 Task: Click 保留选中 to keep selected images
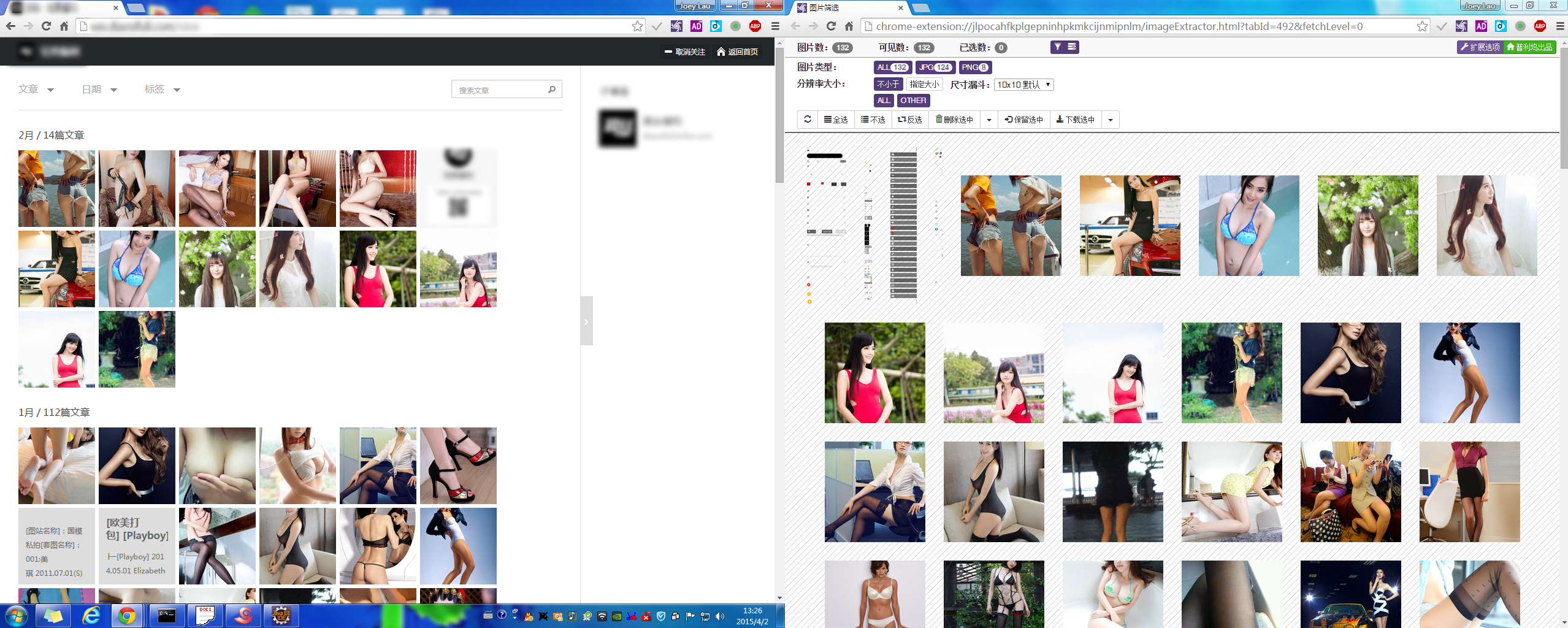(1024, 120)
